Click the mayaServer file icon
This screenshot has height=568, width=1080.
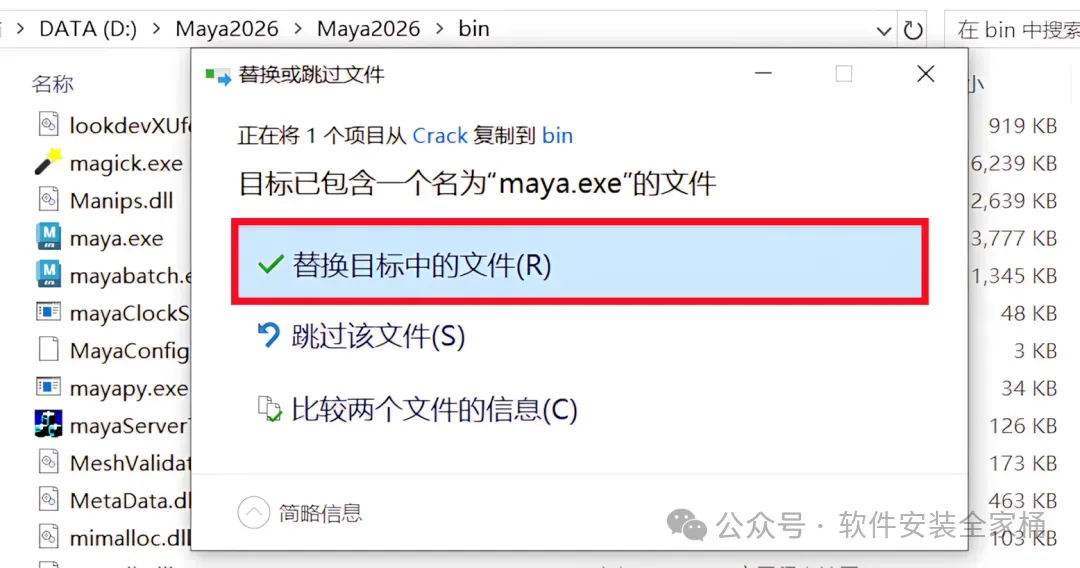[x=48, y=425]
